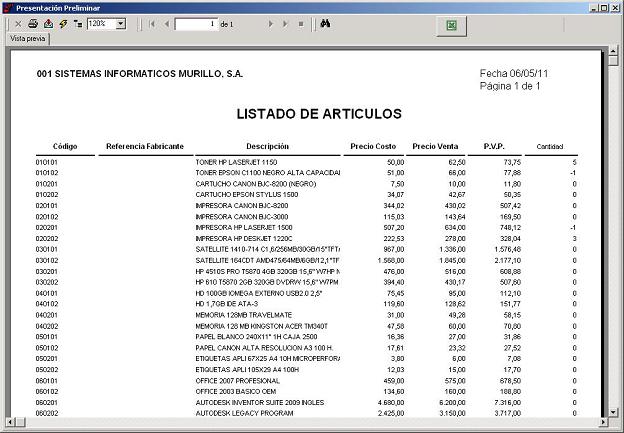This screenshot has width=624, height=433.
Task: Click CARTUCHO EPSON STYLUS 1500 description
Action: pyautogui.click(x=246, y=195)
